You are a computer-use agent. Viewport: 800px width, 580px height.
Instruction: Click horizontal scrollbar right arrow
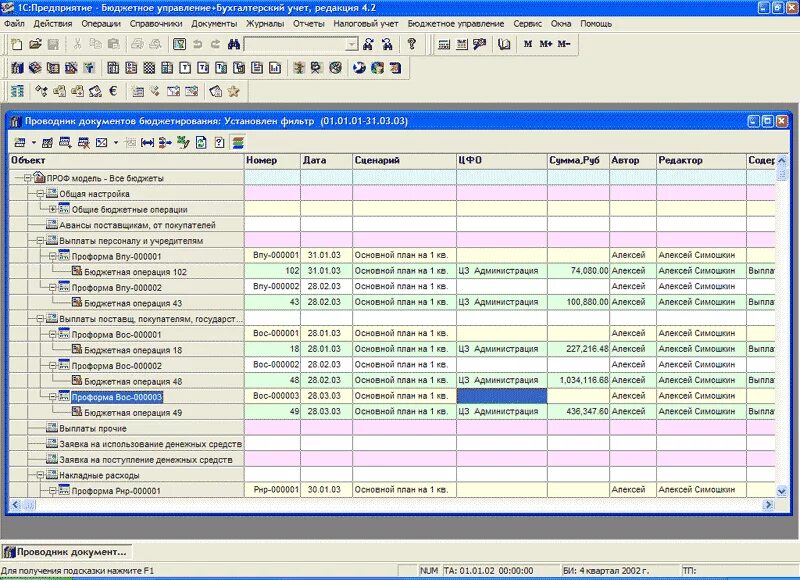tap(768, 505)
